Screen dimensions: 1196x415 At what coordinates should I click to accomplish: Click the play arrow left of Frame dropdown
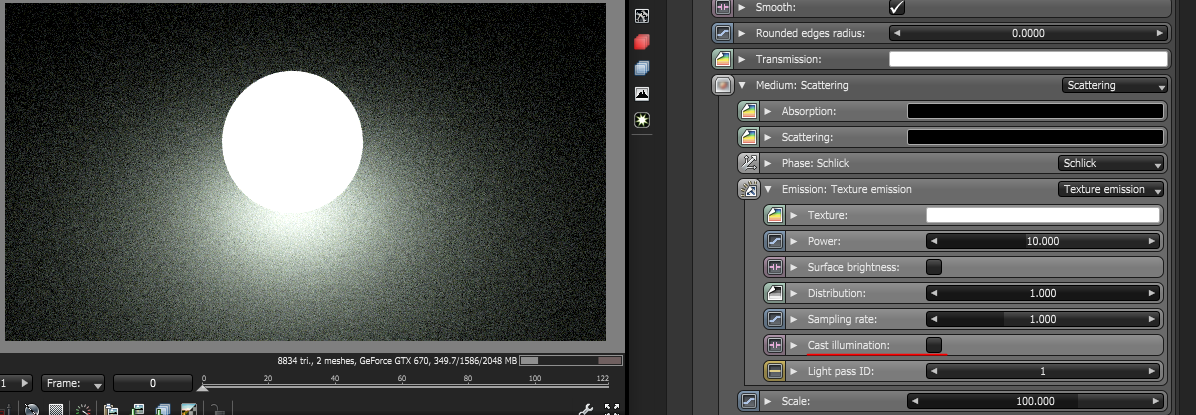[24, 383]
